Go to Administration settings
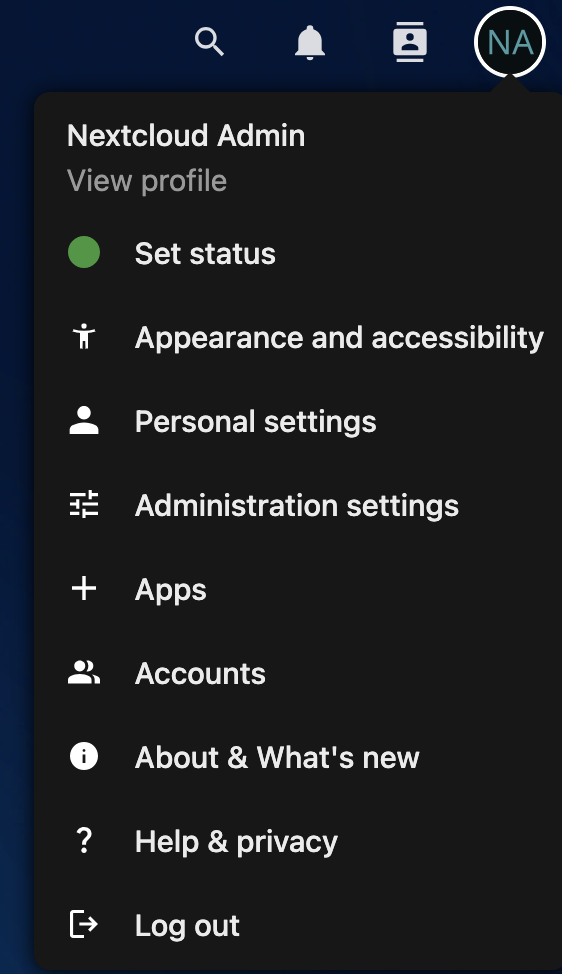This screenshot has width=562, height=974. point(298,504)
